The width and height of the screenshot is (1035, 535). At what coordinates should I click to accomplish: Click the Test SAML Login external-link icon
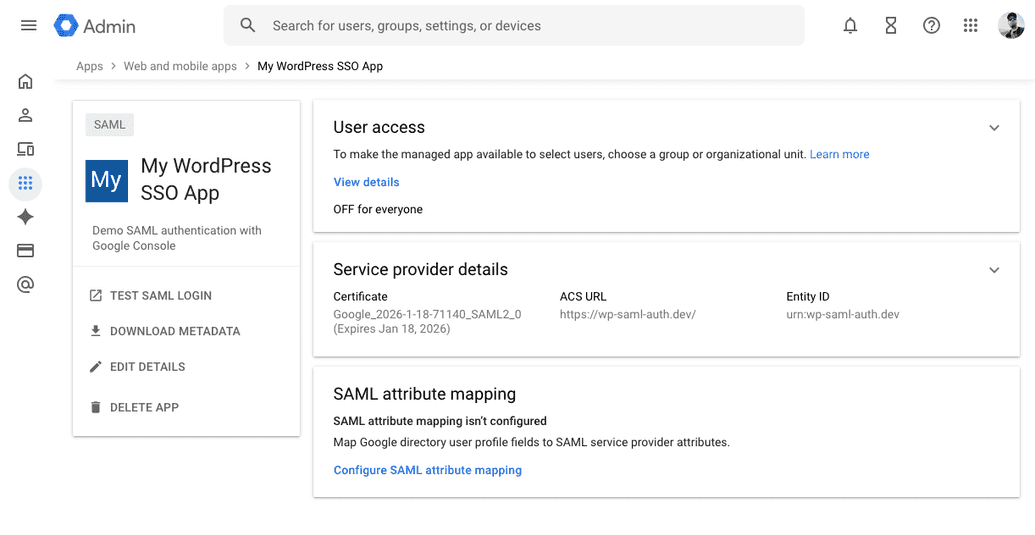click(x=96, y=296)
